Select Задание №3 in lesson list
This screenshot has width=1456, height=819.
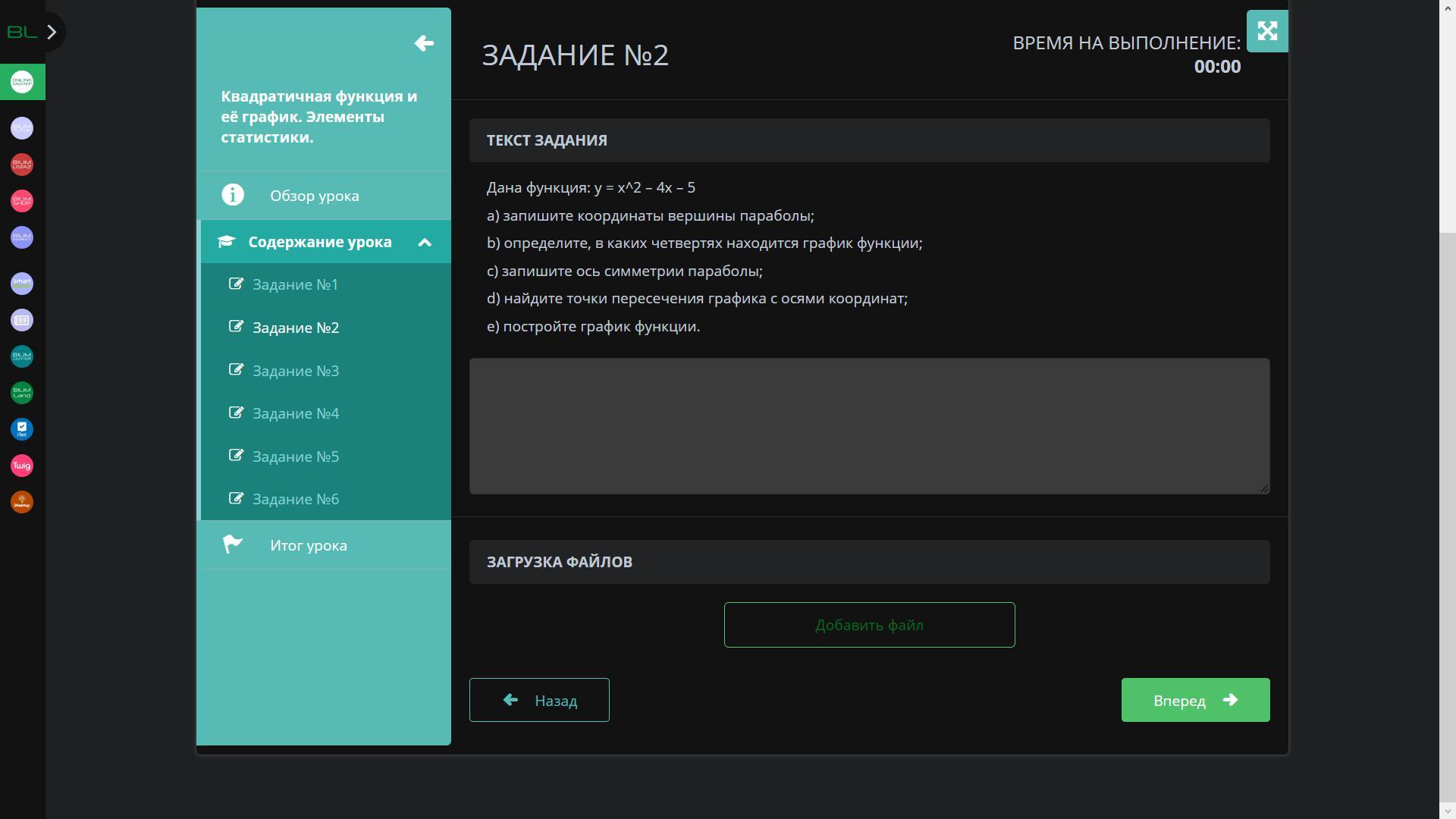[x=296, y=371]
